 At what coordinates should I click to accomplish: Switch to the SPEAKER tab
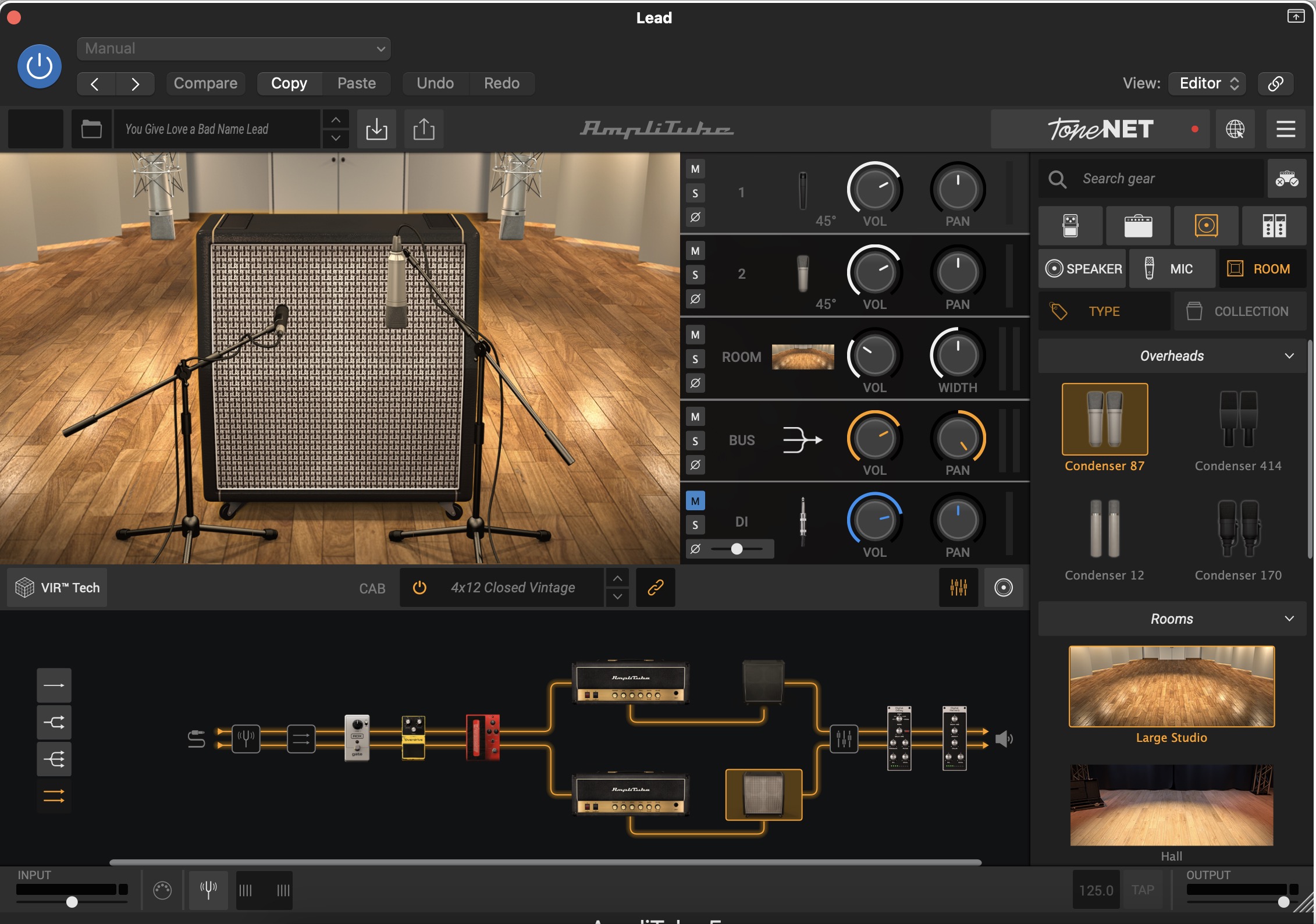pyautogui.click(x=1083, y=269)
